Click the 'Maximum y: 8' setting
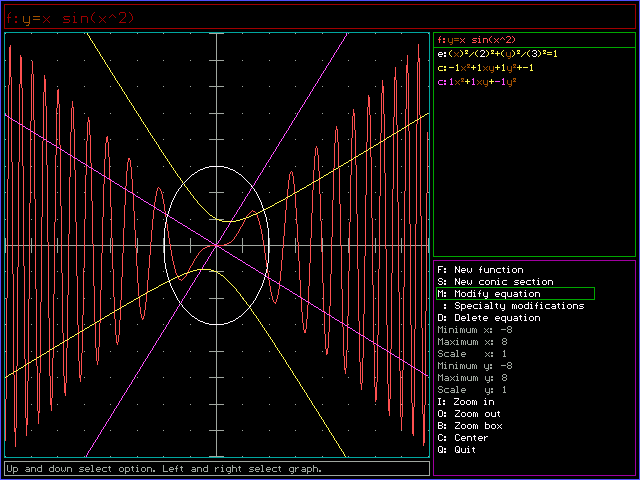The width and height of the screenshot is (640, 480). (x=472, y=378)
